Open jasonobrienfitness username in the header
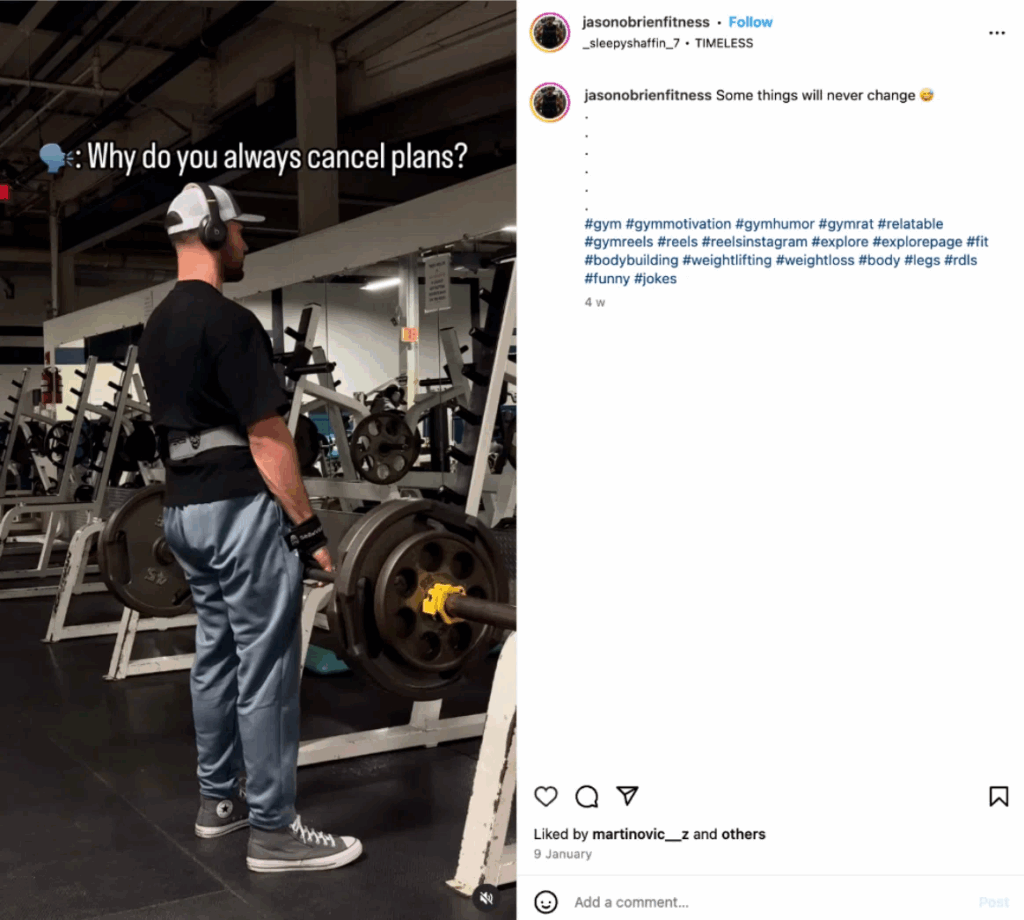This screenshot has width=1024, height=920. pyautogui.click(x=646, y=22)
